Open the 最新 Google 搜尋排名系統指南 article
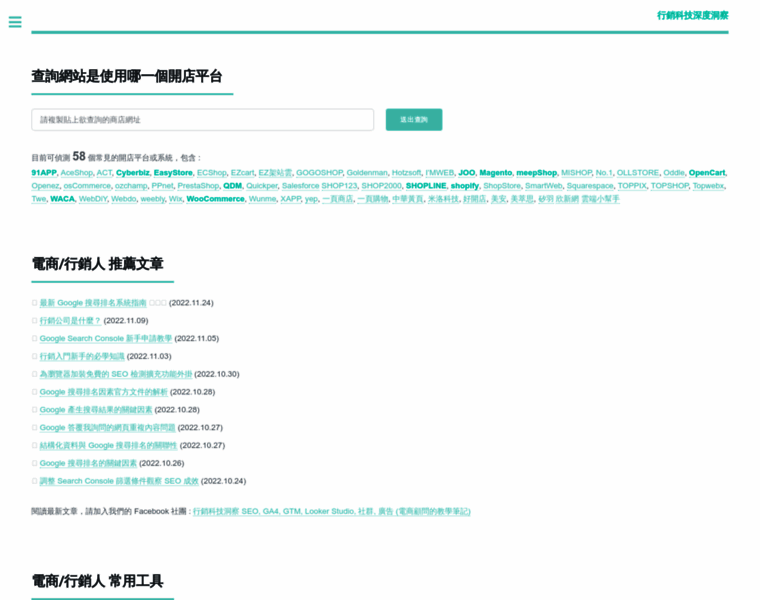The width and height of the screenshot is (760, 600). (x=93, y=303)
